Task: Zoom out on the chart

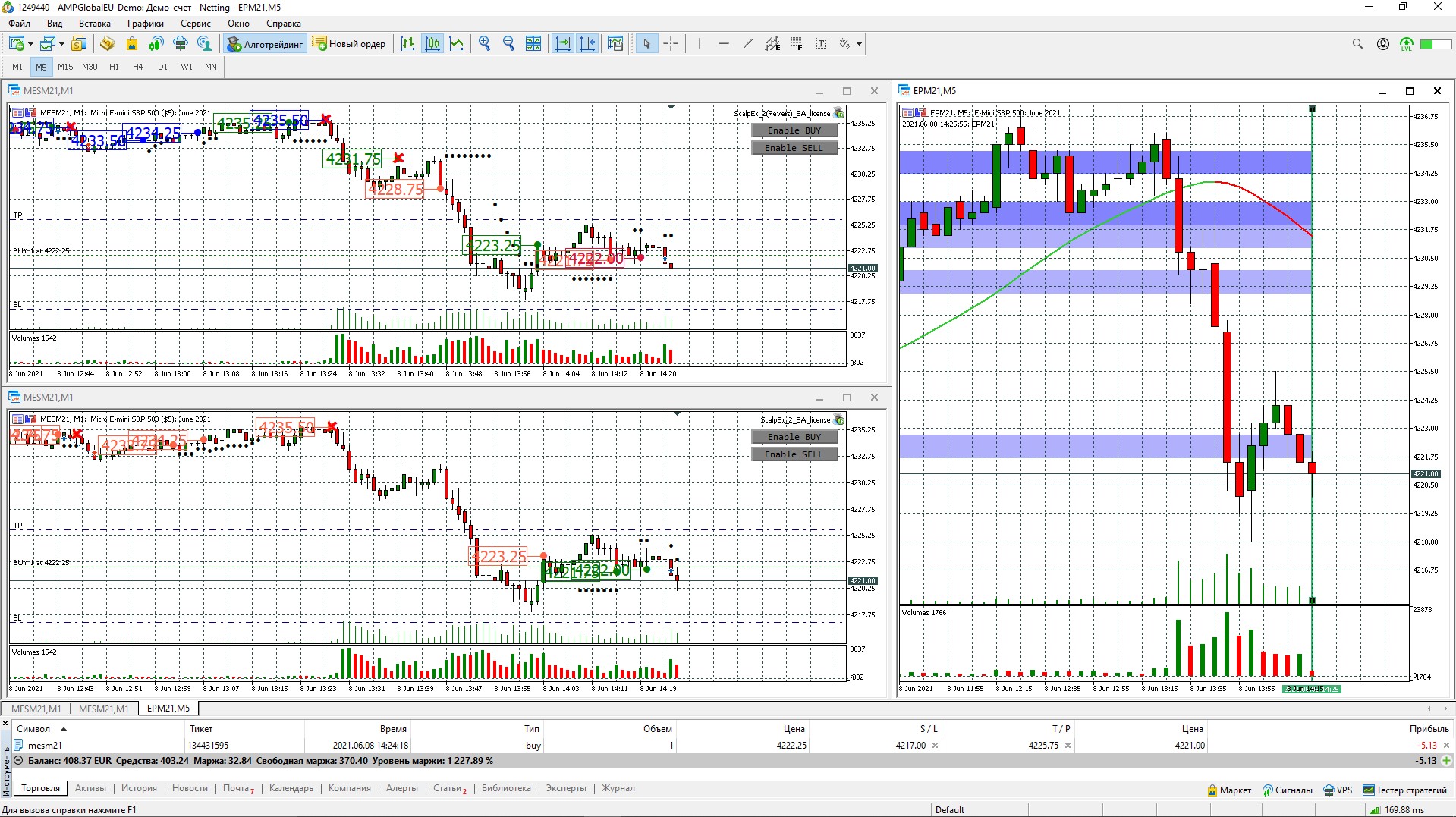Action: 509,44
